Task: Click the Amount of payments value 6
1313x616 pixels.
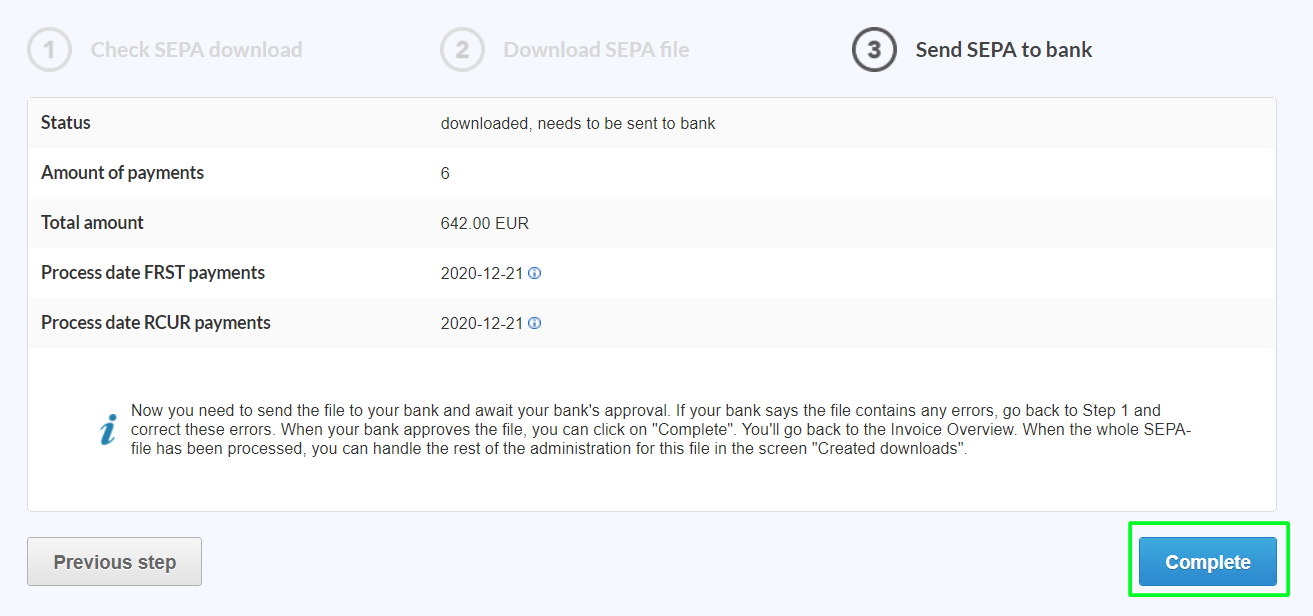Action: point(444,172)
